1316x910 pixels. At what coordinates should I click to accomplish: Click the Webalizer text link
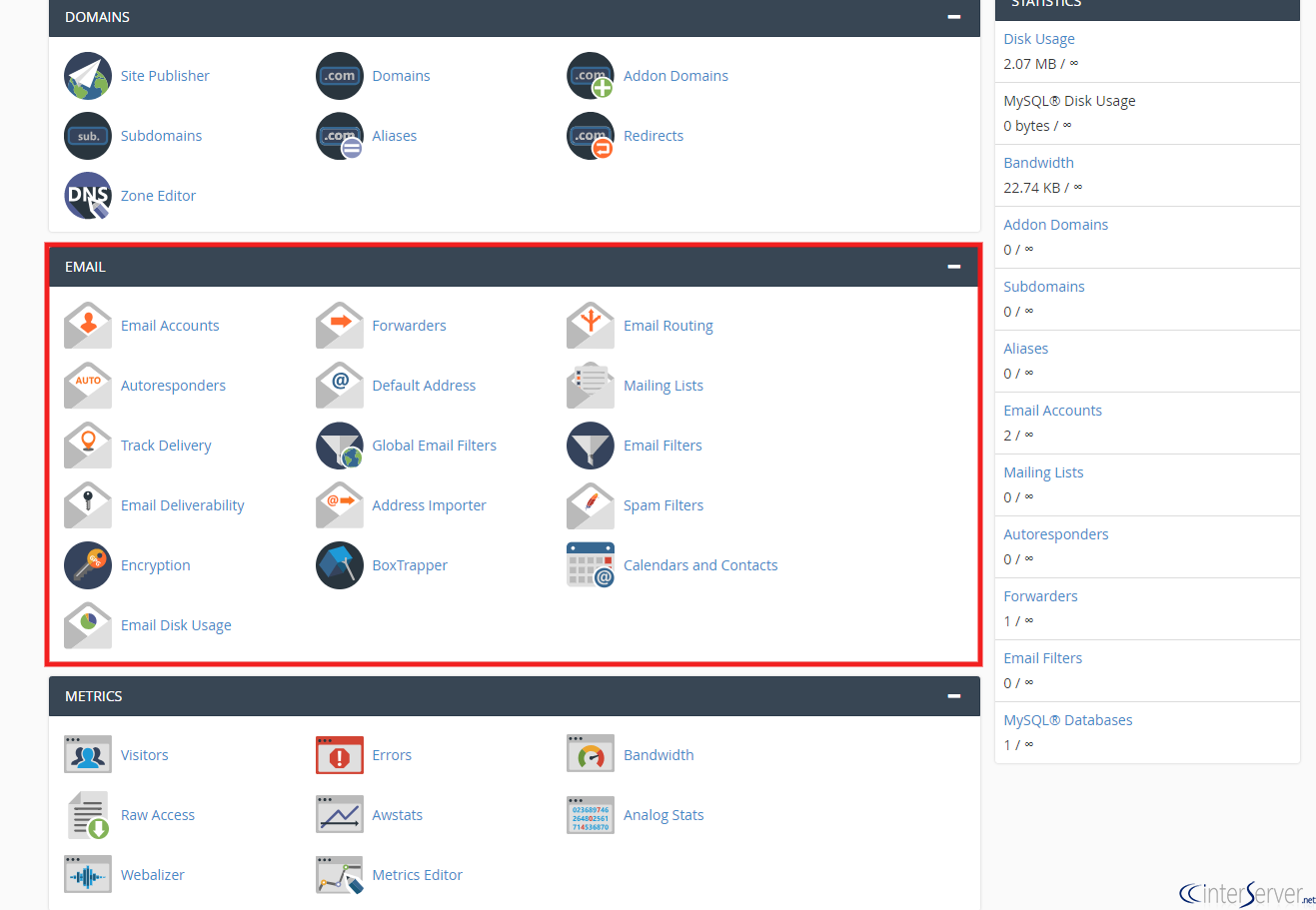pos(153,875)
